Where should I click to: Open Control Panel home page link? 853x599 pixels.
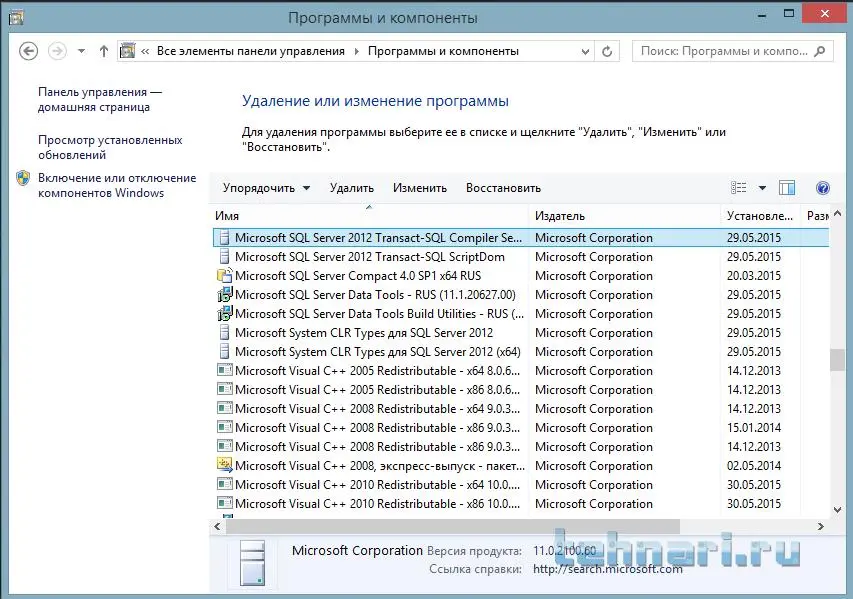(x=100, y=100)
